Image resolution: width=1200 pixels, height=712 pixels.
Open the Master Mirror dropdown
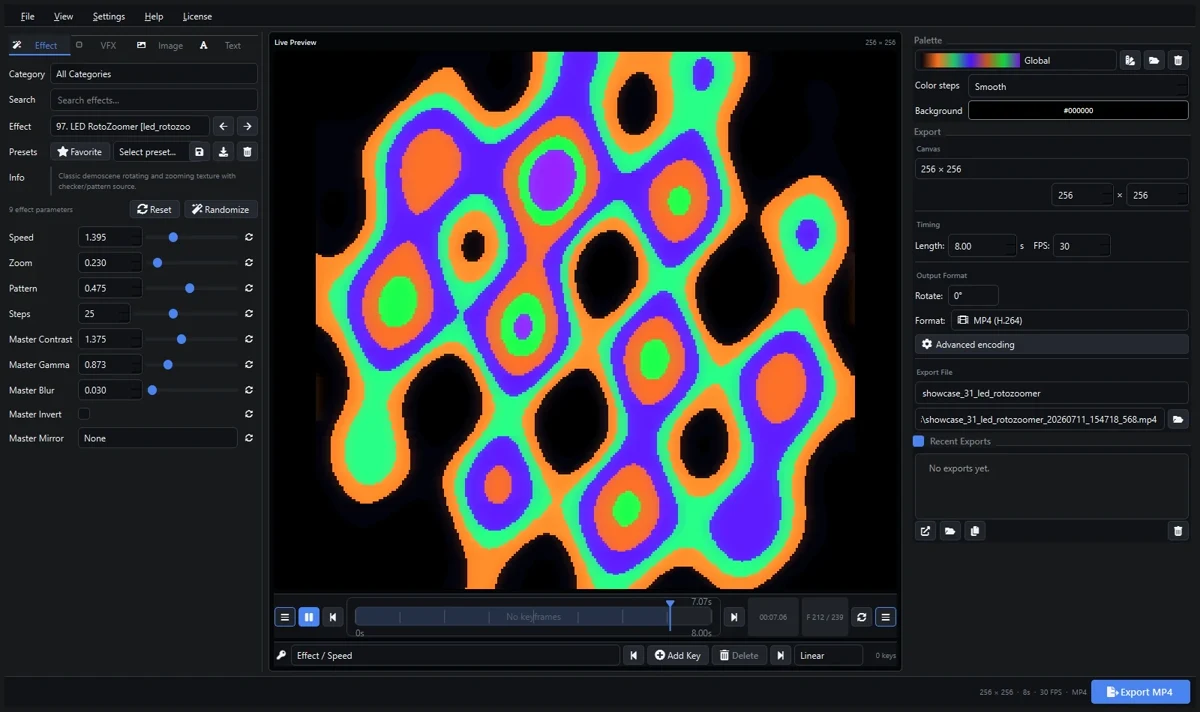[x=158, y=438]
